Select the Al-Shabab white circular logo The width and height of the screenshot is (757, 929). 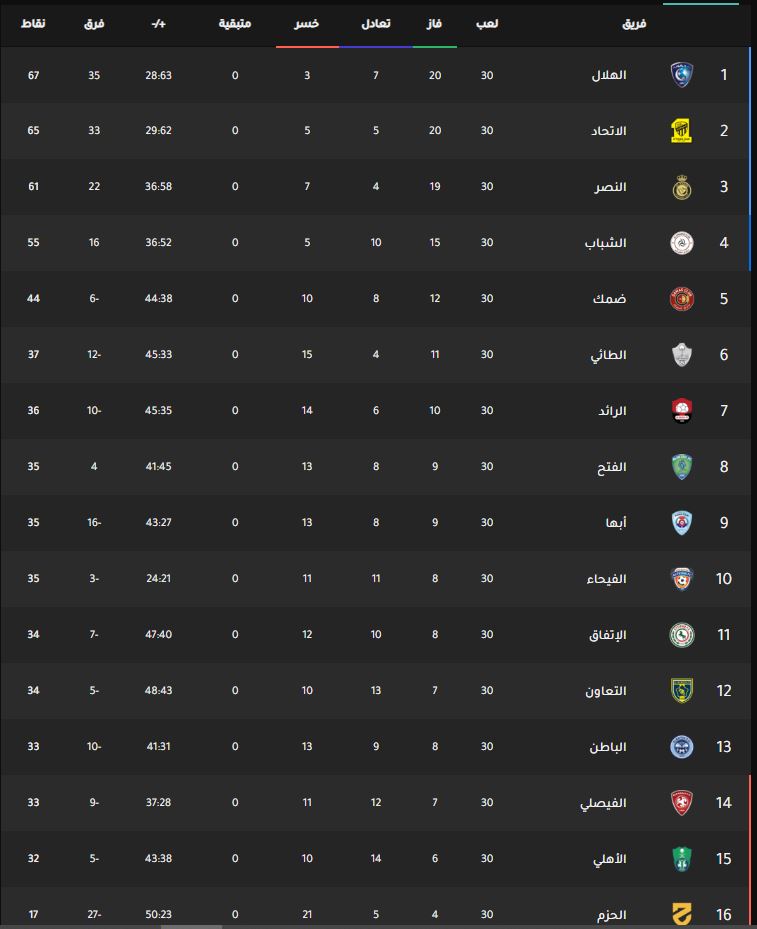coord(682,243)
